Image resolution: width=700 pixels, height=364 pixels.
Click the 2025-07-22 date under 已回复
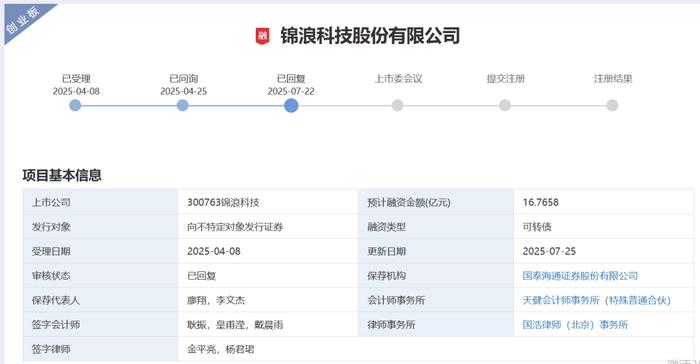click(291, 92)
